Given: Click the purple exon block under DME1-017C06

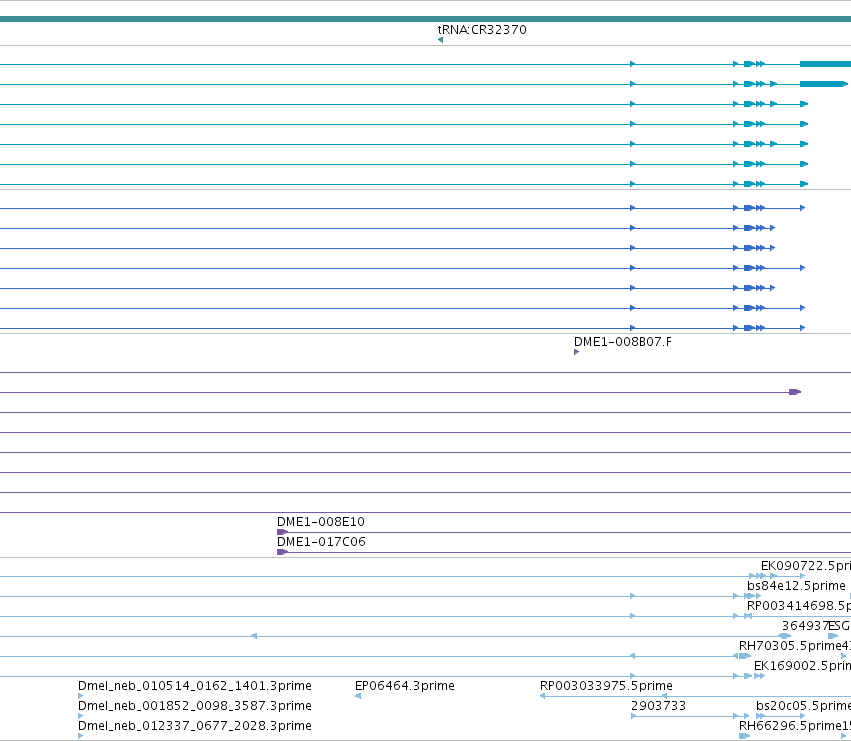Looking at the screenshot, I should click(x=282, y=552).
